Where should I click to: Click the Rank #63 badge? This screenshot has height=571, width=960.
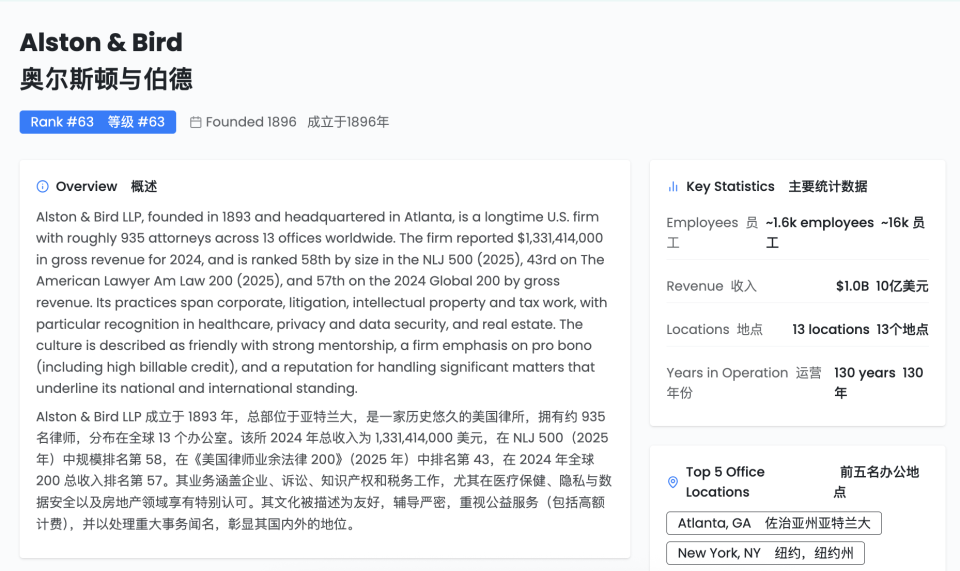pyautogui.click(x=98, y=122)
